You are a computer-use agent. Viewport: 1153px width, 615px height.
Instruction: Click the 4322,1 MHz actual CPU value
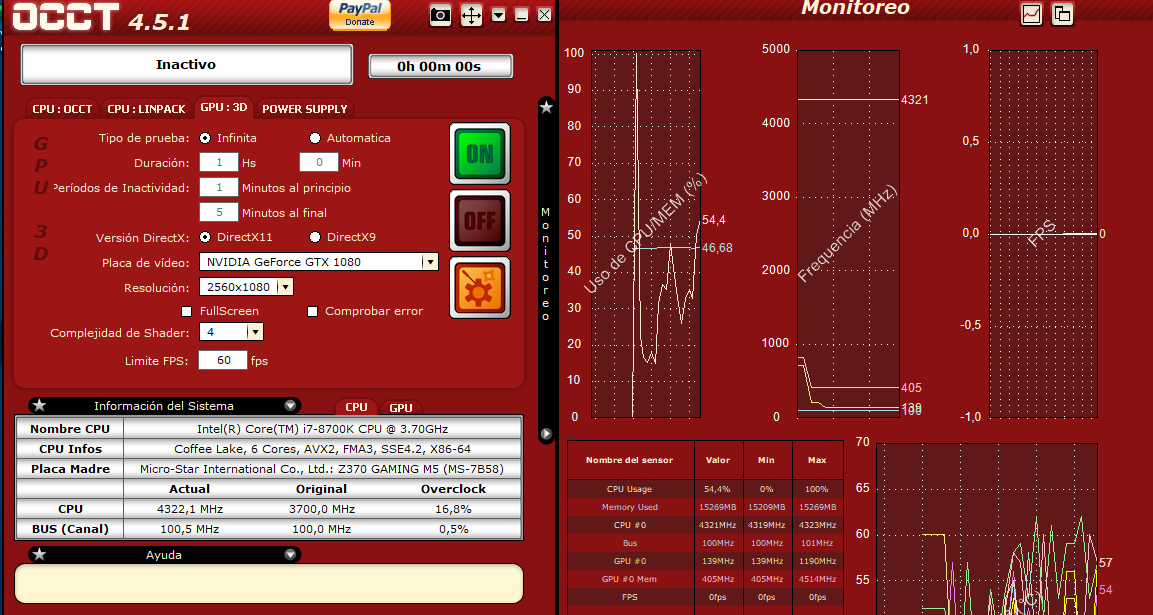190,509
